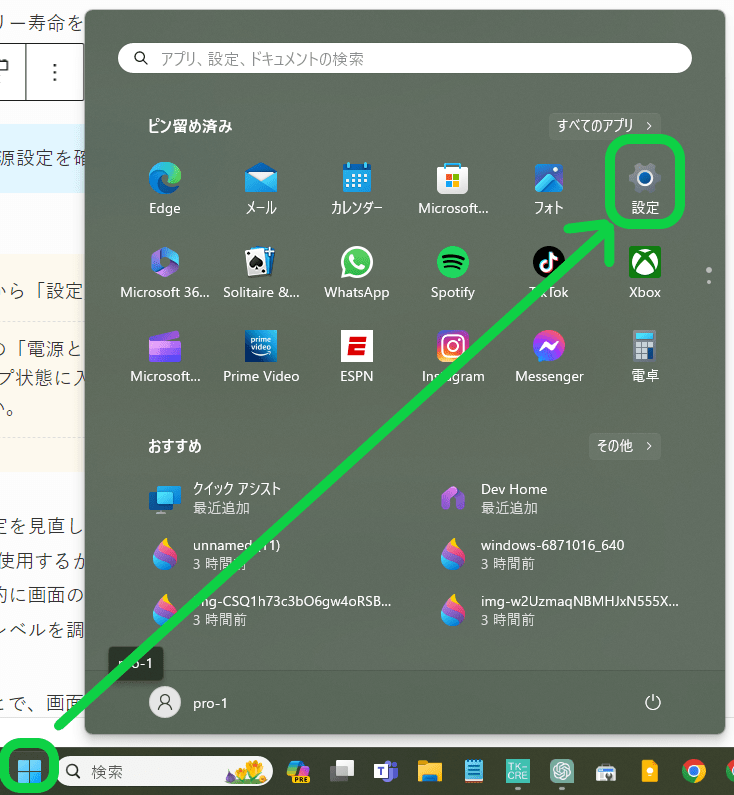Open すべてのアプリ list
The width and height of the screenshot is (734, 795).
coord(604,126)
